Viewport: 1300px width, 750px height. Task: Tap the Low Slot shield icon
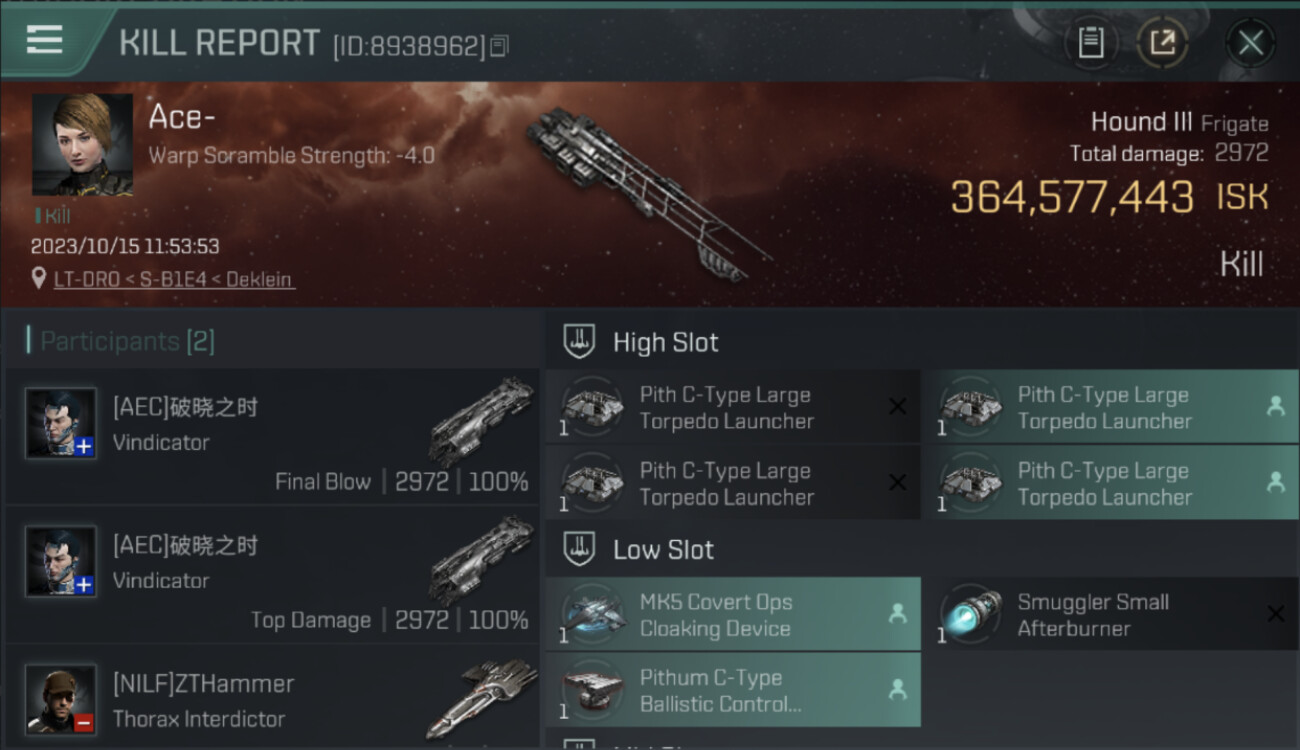pos(577,549)
